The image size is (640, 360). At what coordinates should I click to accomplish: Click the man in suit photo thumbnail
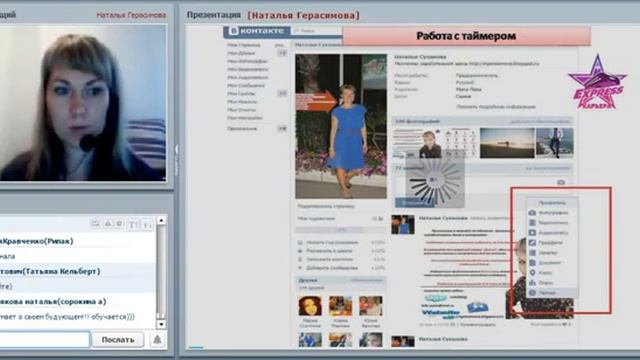(555, 143)
